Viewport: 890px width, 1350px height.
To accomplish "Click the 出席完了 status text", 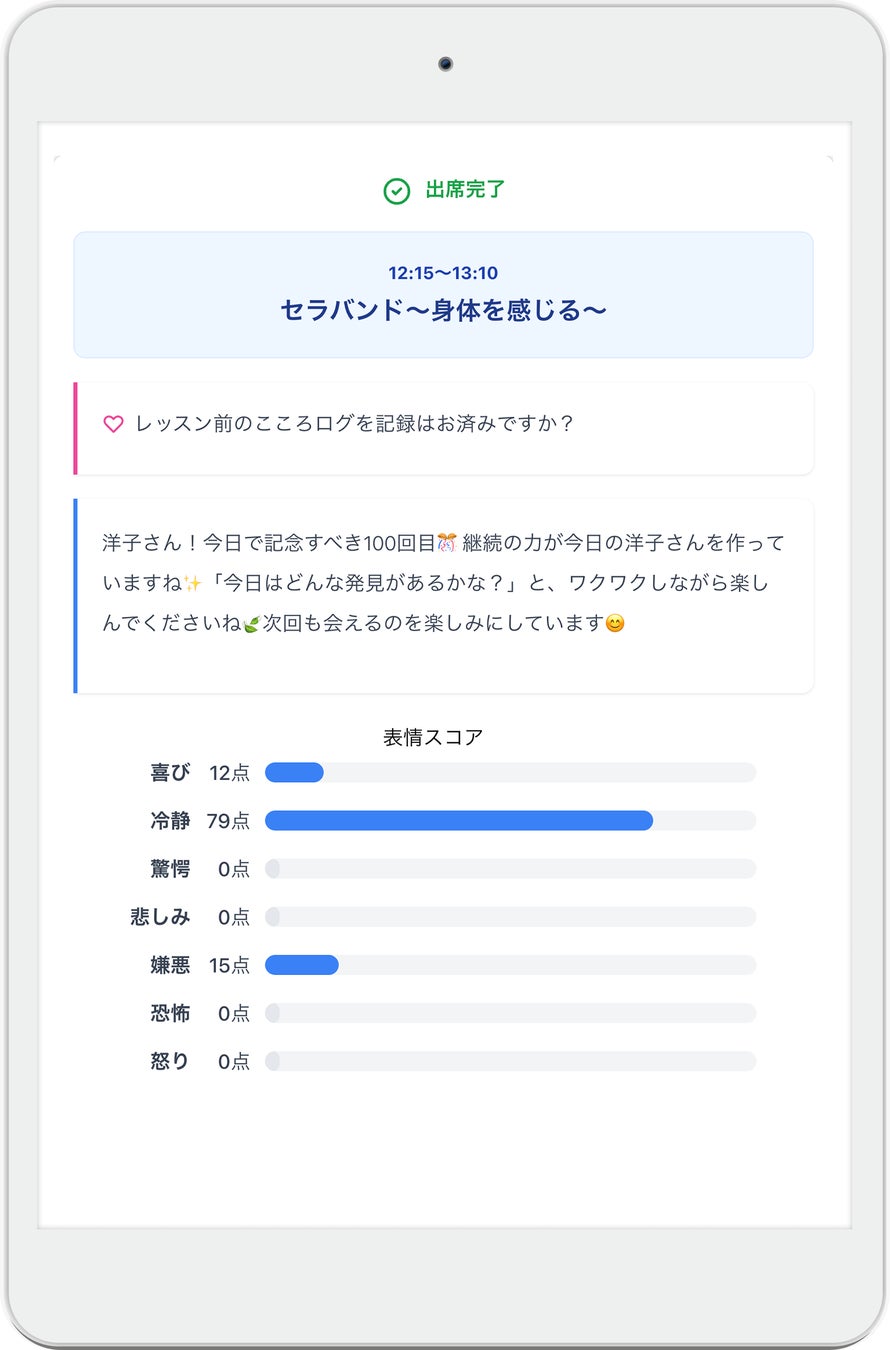I will (466, 190).
